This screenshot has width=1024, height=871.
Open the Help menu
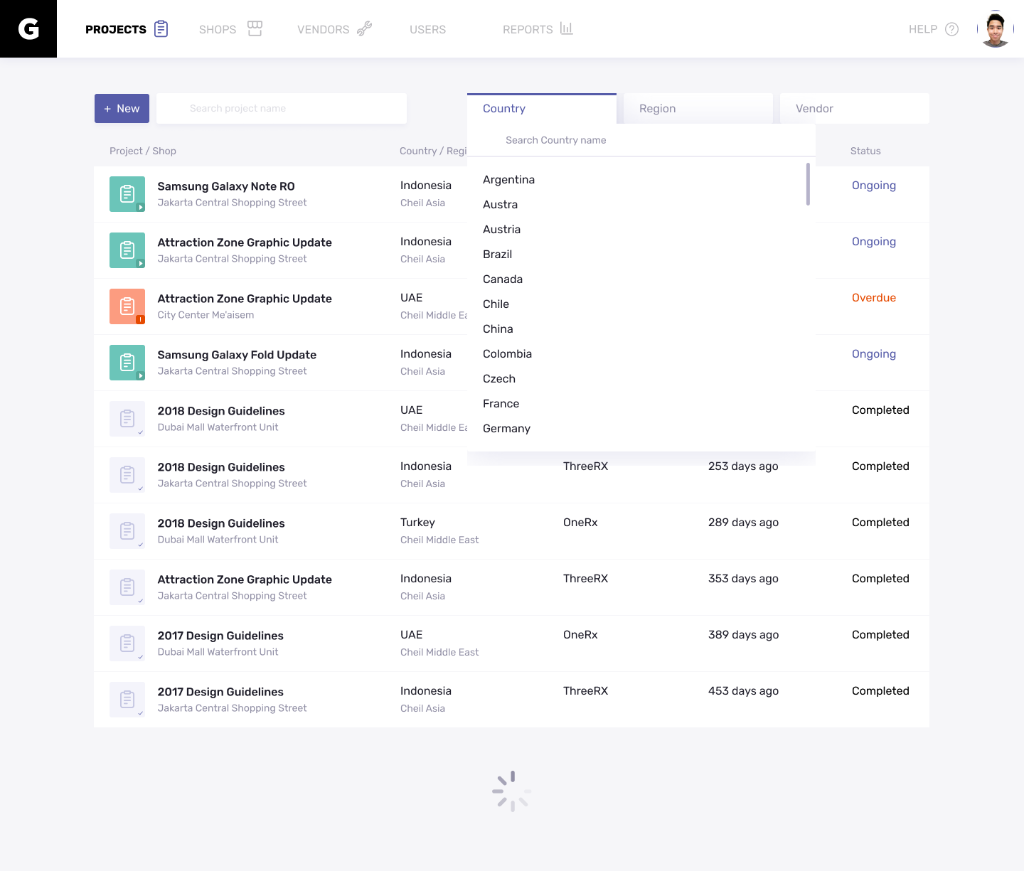[x=923, y=29]
